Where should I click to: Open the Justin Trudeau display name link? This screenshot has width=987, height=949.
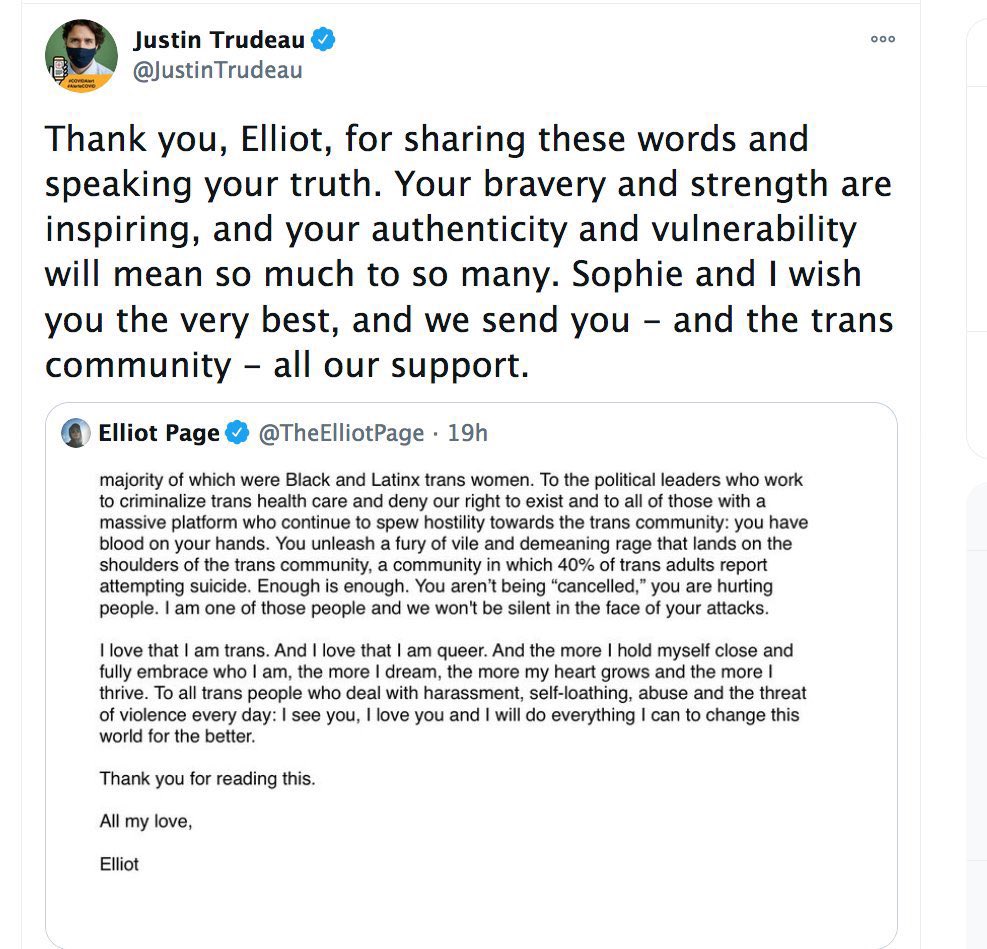pyautogui.click(x=219, y=40)
